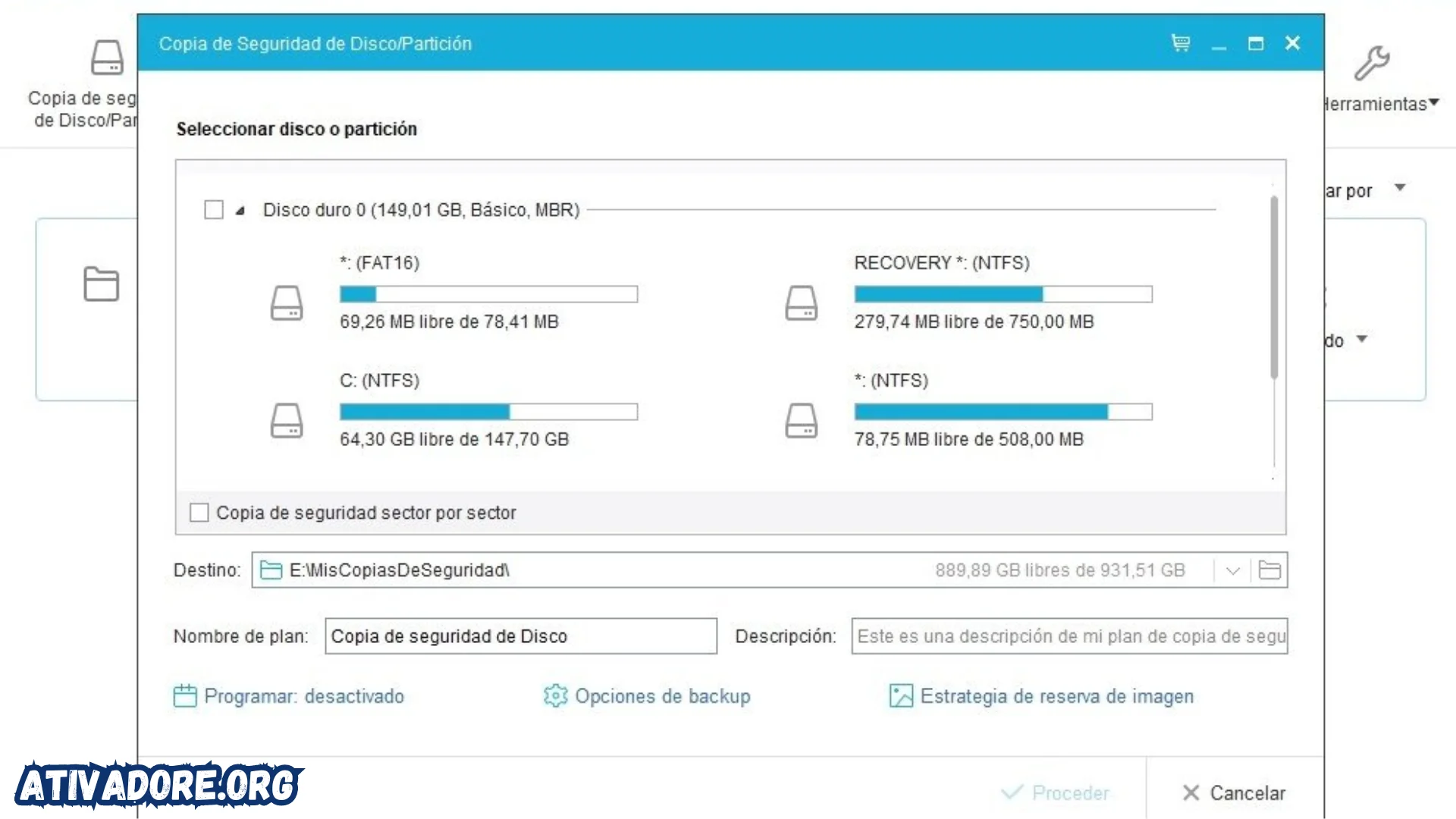This screenshot has width=1456, height=819.
Task: Open Estrategia de reserva de imagen link
Action: coord(1057,696)
